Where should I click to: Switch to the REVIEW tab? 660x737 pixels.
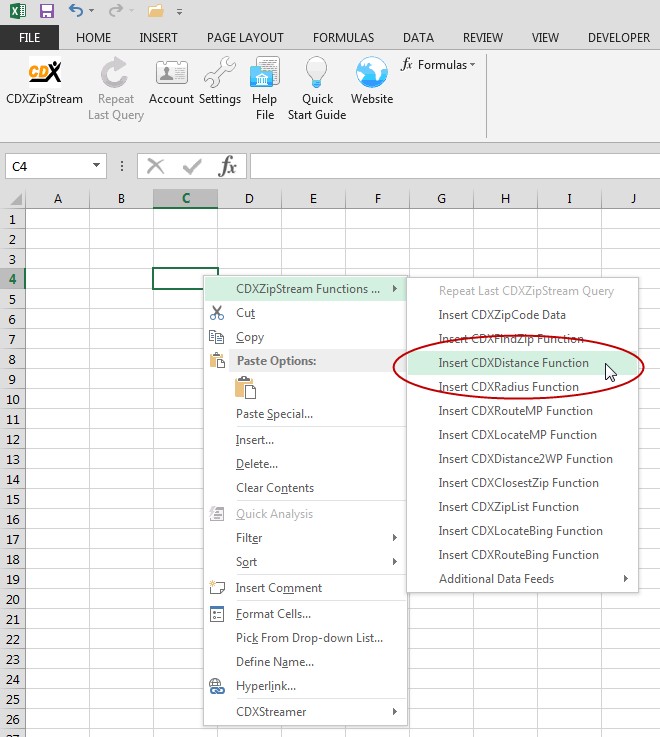click(483, 38)
